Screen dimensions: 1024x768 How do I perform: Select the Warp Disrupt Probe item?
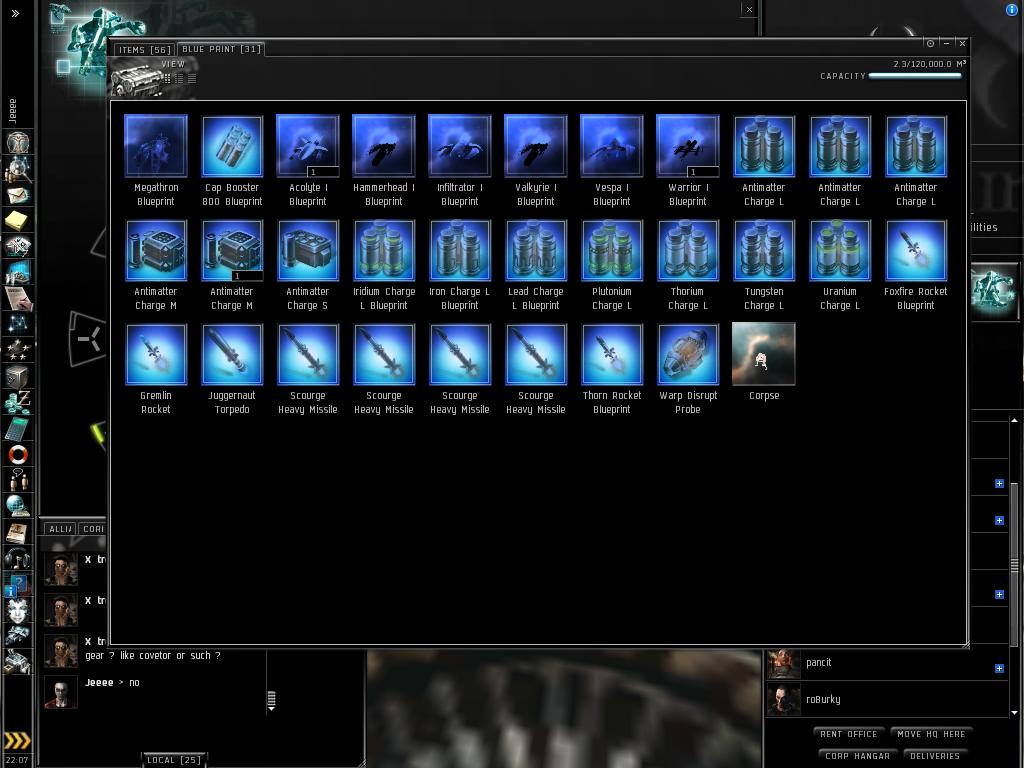pos(688,368)
